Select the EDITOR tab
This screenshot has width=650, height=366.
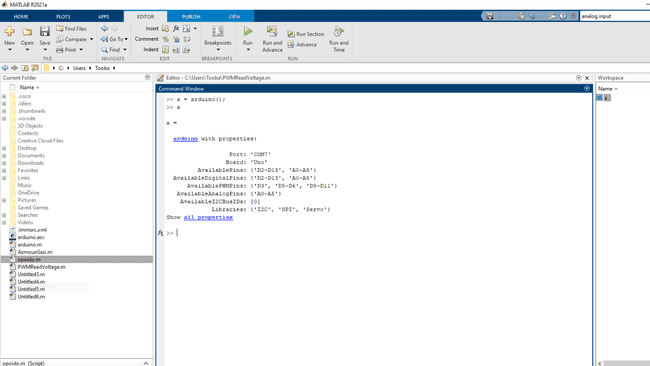pyautogui.click(x=146, y=17)
